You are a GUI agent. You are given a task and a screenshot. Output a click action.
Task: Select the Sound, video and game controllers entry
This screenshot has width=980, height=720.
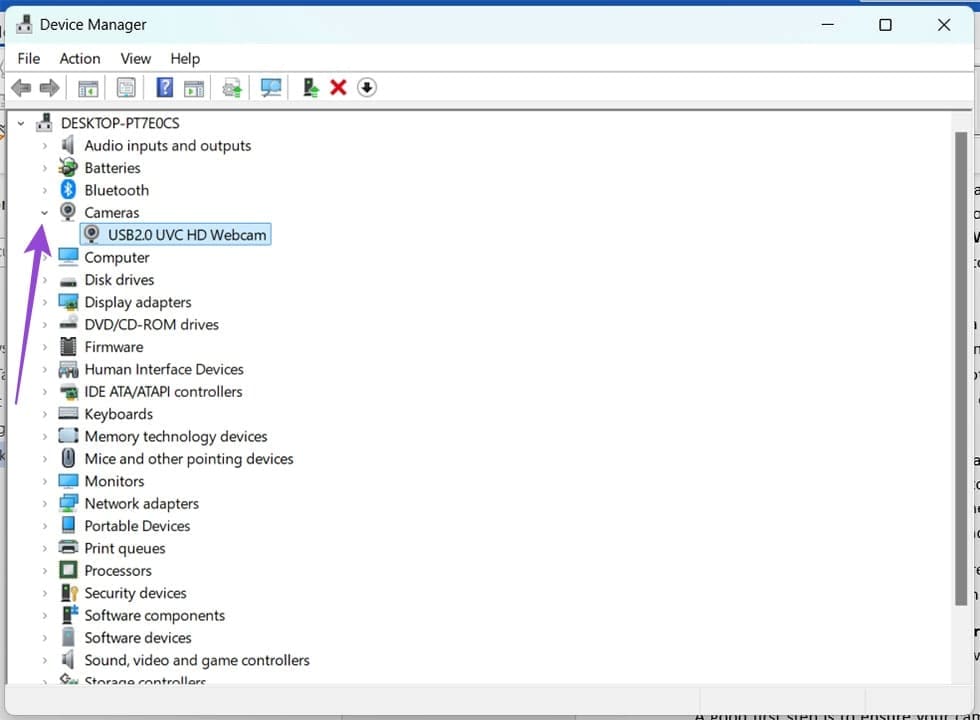point(197,660)
